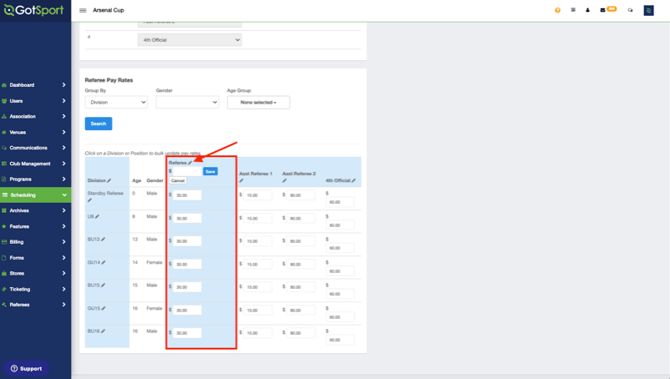Click the Referee bulk rate input field
Viewport: 670px width, 379px height.
188,171
